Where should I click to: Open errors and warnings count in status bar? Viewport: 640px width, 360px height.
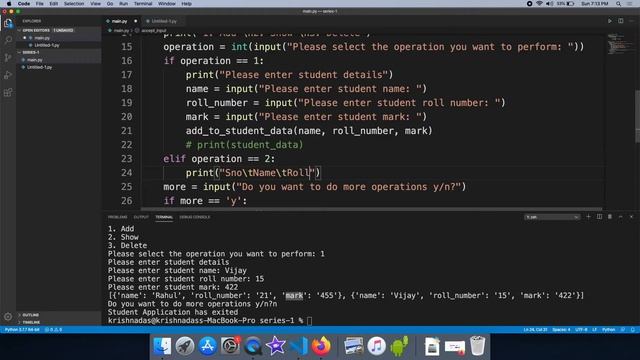coord(53,329)
